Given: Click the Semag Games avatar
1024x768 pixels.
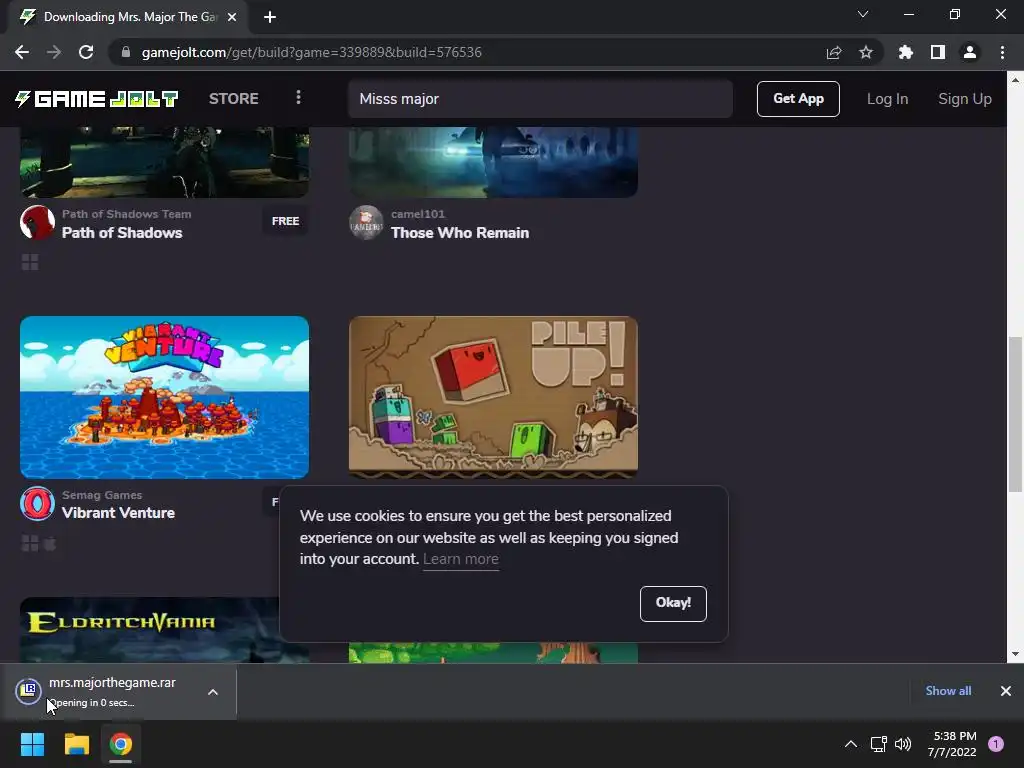Looking at the screenshot, I should (37, 504).
